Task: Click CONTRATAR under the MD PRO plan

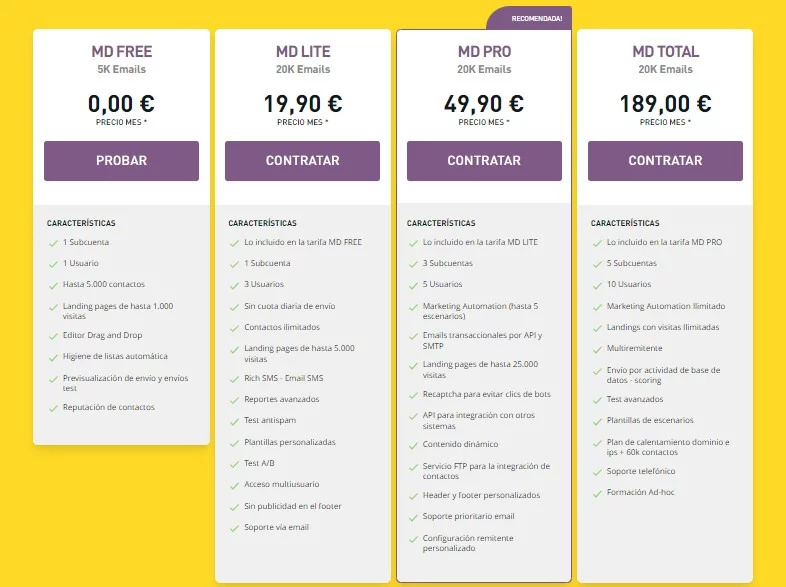Action: (x=484, y=161)
